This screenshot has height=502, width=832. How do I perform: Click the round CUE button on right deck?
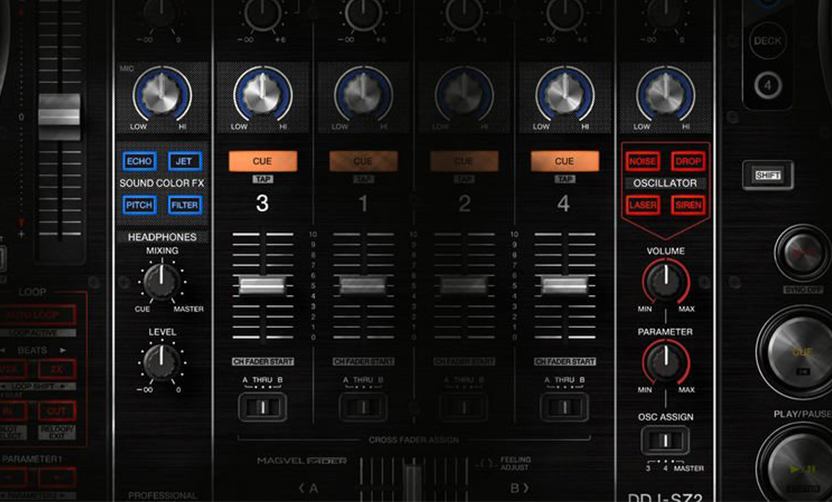click(801, 353)
